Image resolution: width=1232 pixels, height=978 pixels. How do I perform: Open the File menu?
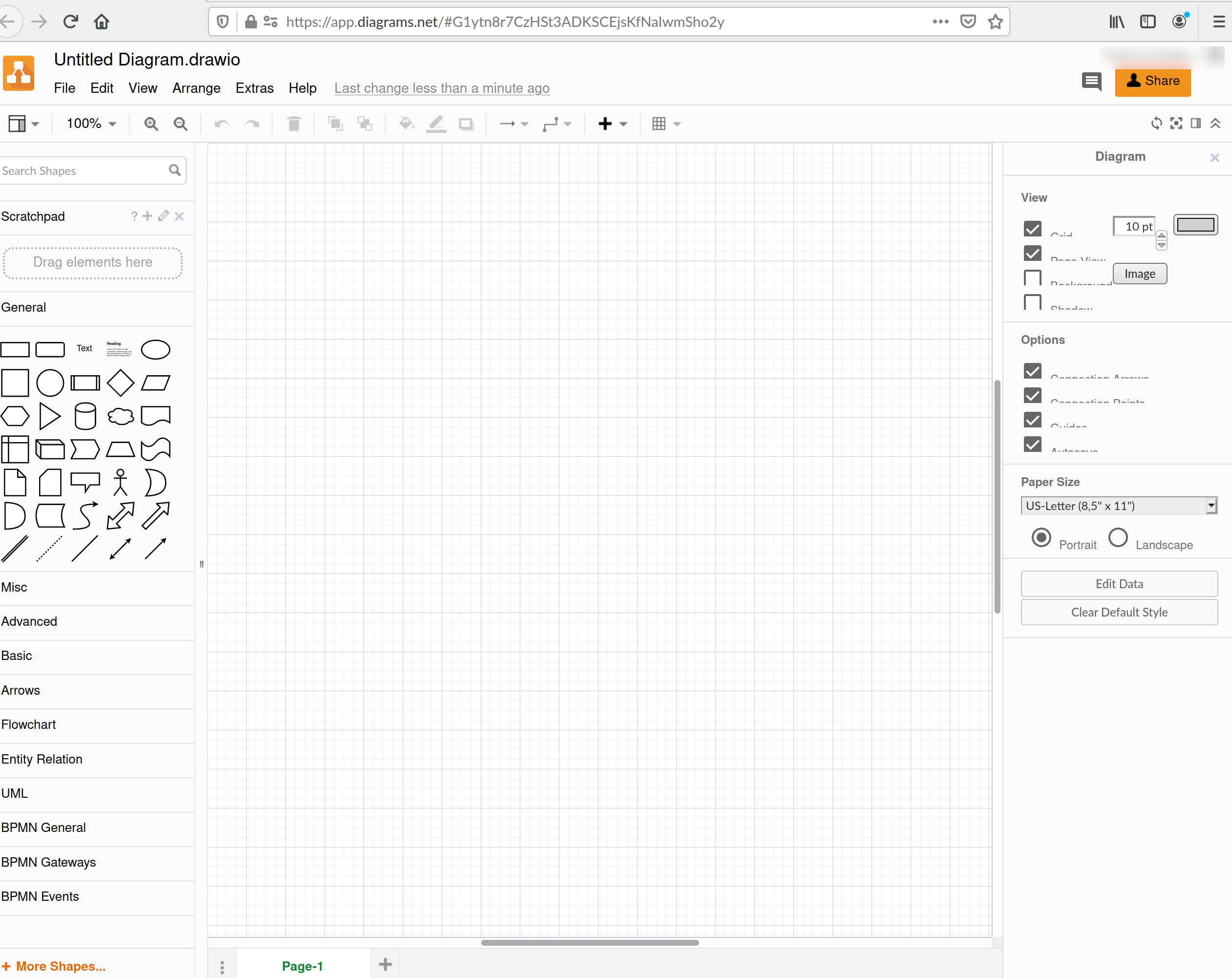click(x=64, y=88)
